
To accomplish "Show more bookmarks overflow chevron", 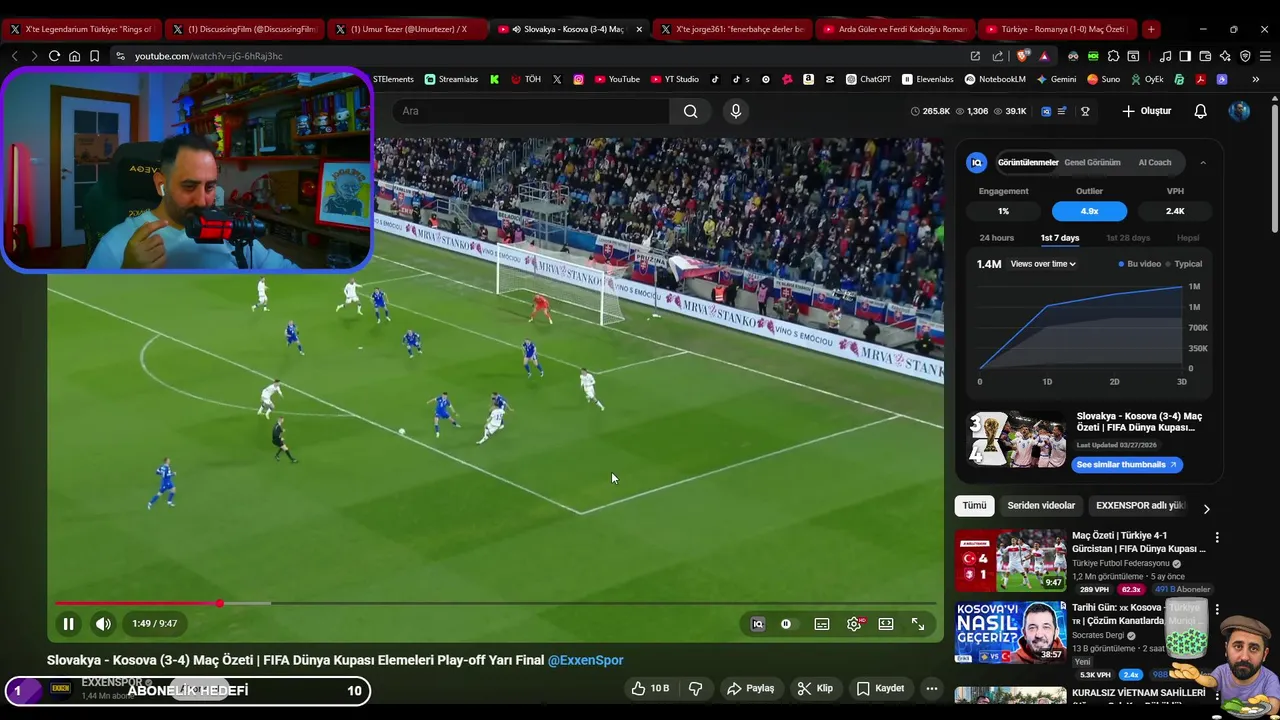I will click(x=1256, y=79).
